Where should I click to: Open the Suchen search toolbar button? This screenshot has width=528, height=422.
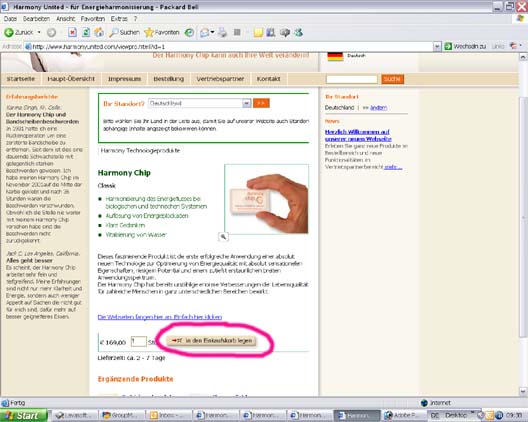click(124, 32)
